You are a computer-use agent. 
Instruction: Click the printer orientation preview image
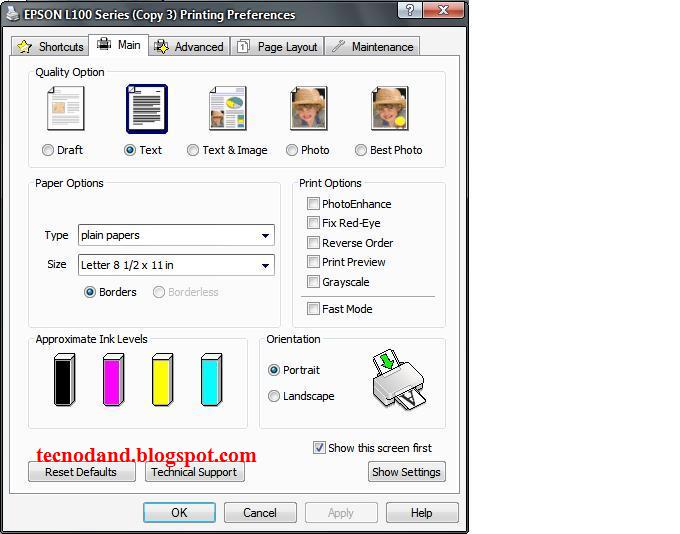click(399, 380)
